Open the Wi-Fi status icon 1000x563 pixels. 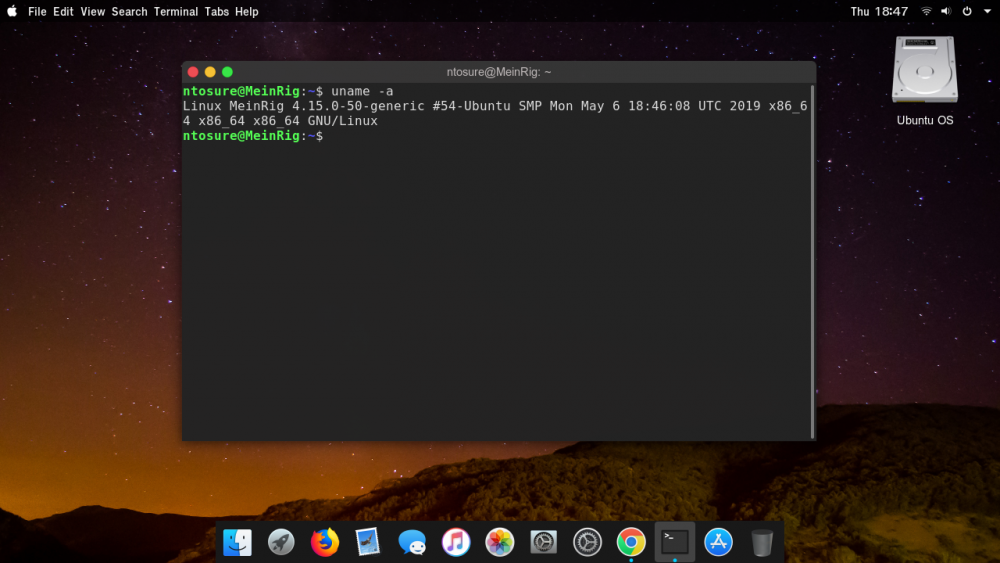pos(926,11)
